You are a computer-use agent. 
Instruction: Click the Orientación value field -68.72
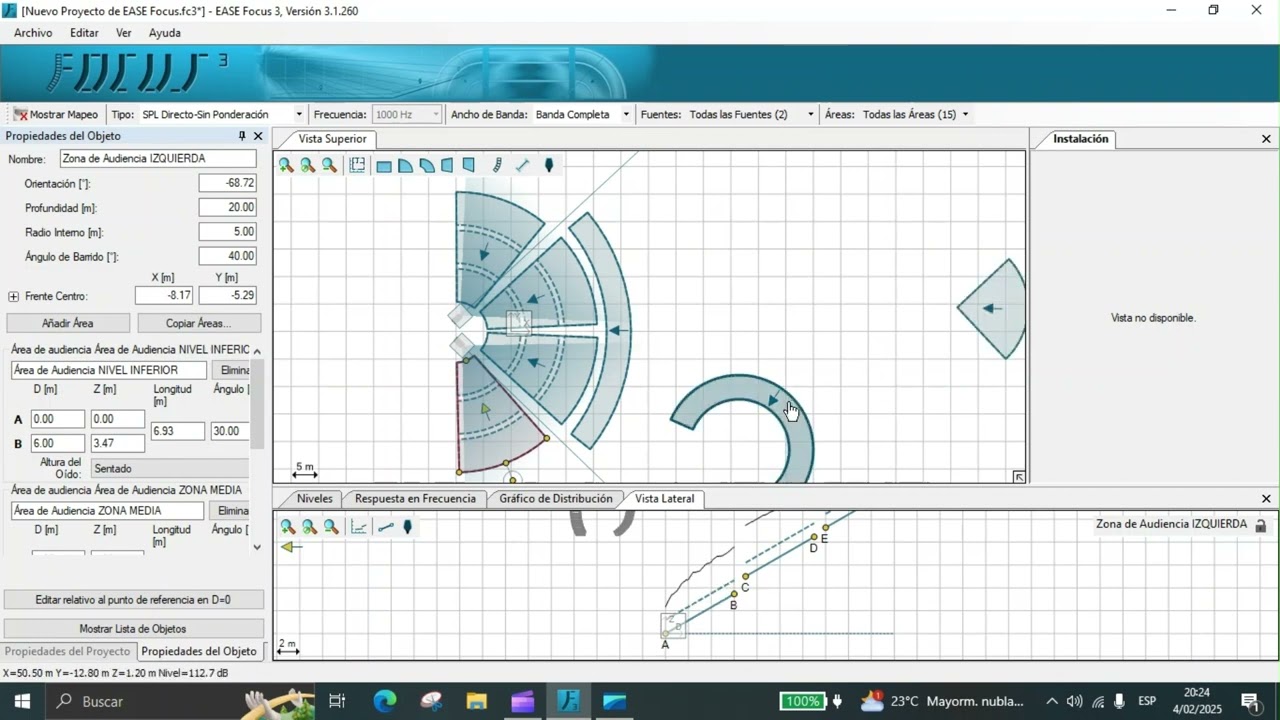click(227, 183)
